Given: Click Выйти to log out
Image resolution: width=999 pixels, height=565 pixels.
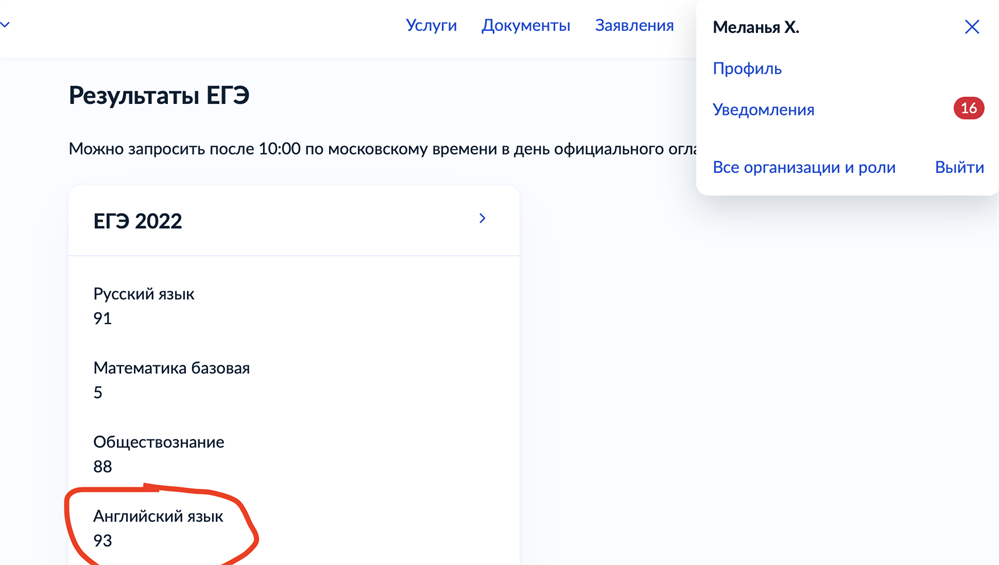Looking at the screenshot, I should pos(959,168).
